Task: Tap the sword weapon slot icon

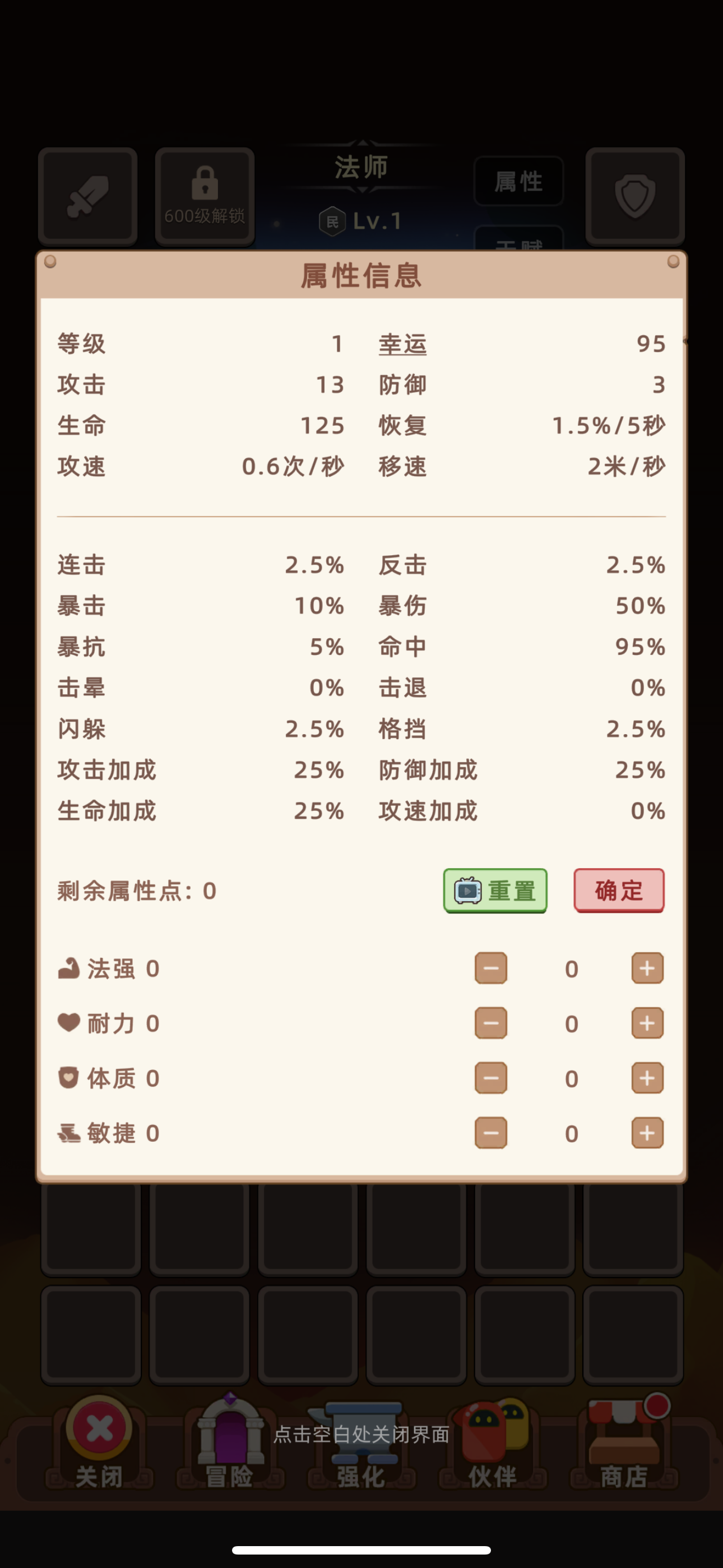Action: pos(87,196)
